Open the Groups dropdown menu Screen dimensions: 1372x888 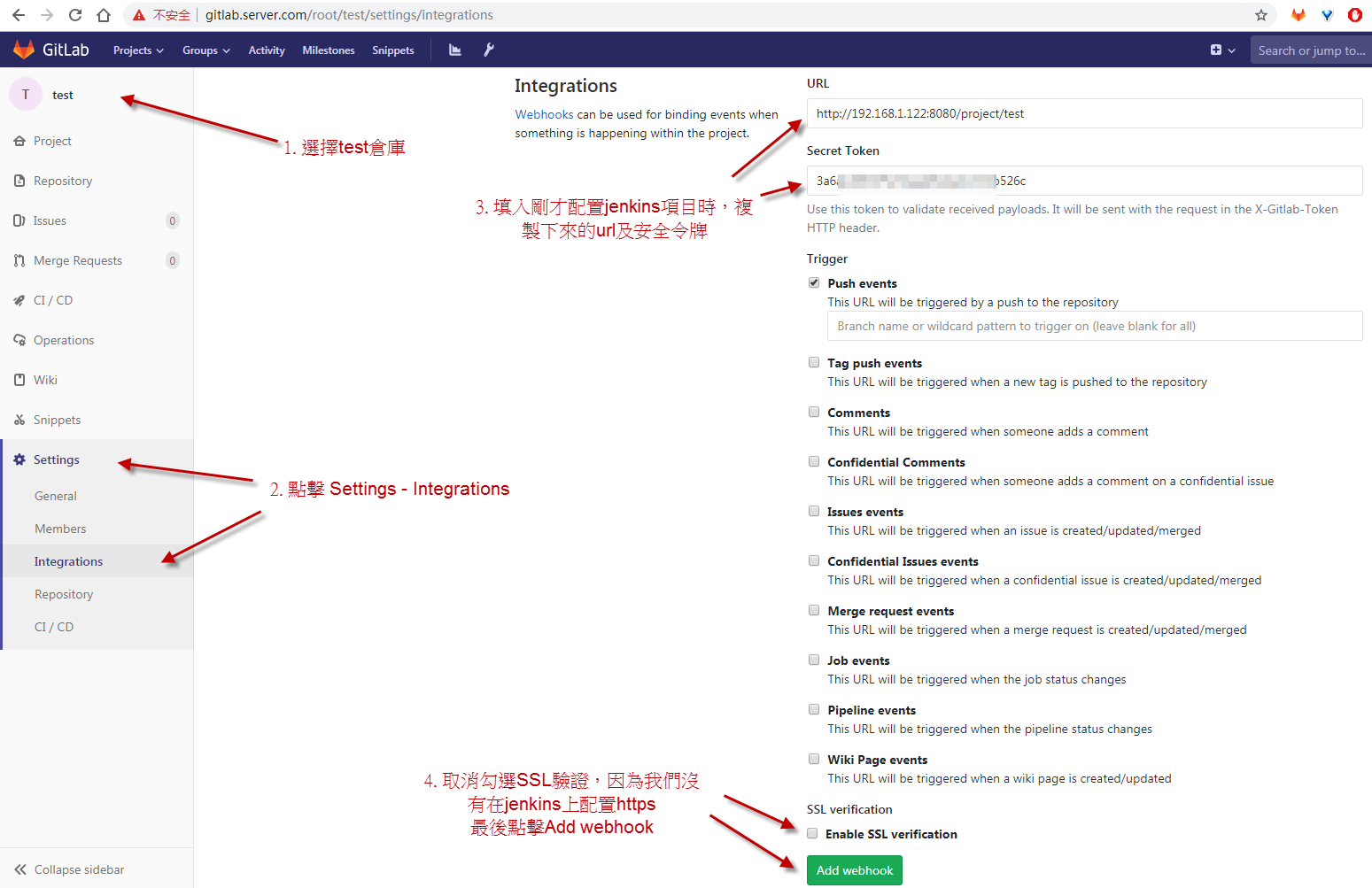[x=205, y=50]
